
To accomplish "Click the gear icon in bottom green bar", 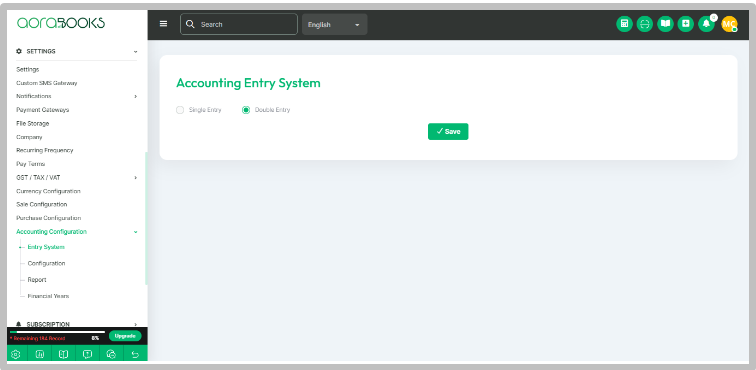I will [15, 354].
